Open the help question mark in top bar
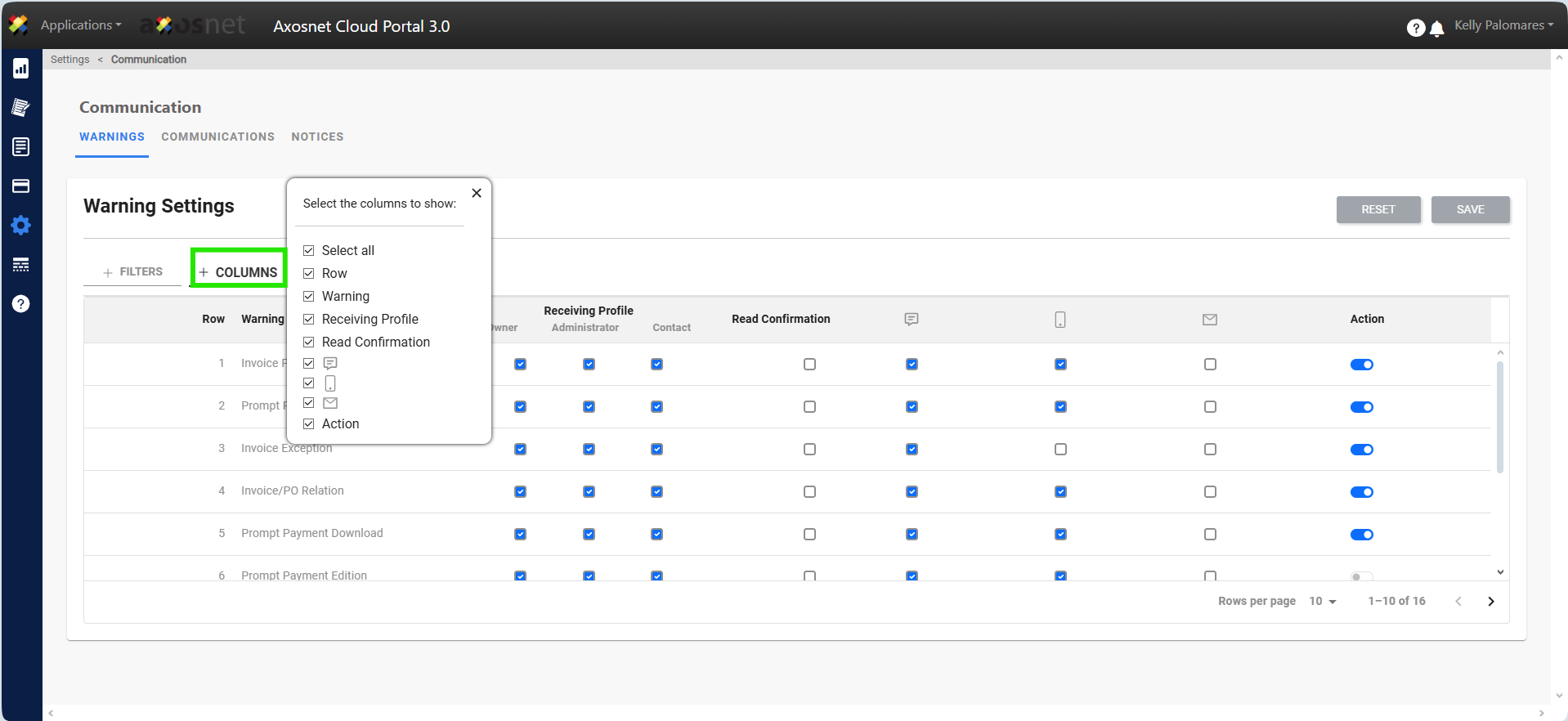1568x721 pixels. pyautogui.click(x=1415, y=29)
